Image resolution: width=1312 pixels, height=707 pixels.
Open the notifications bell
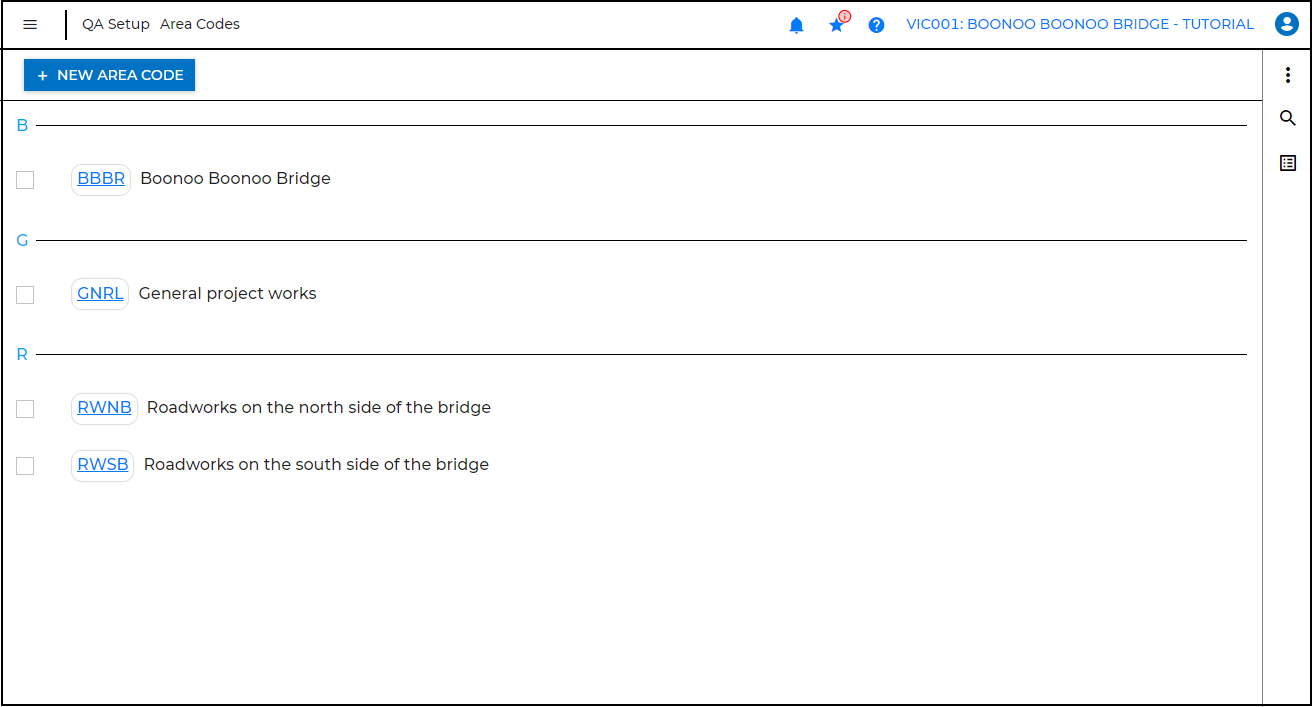pyautogui.click(x=796, y=24)
